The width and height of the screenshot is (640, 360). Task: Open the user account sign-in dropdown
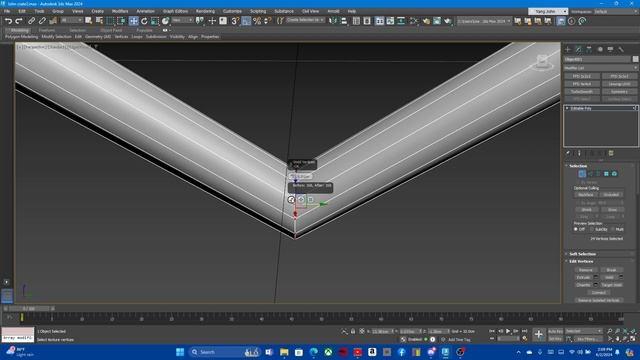point(548,11)
